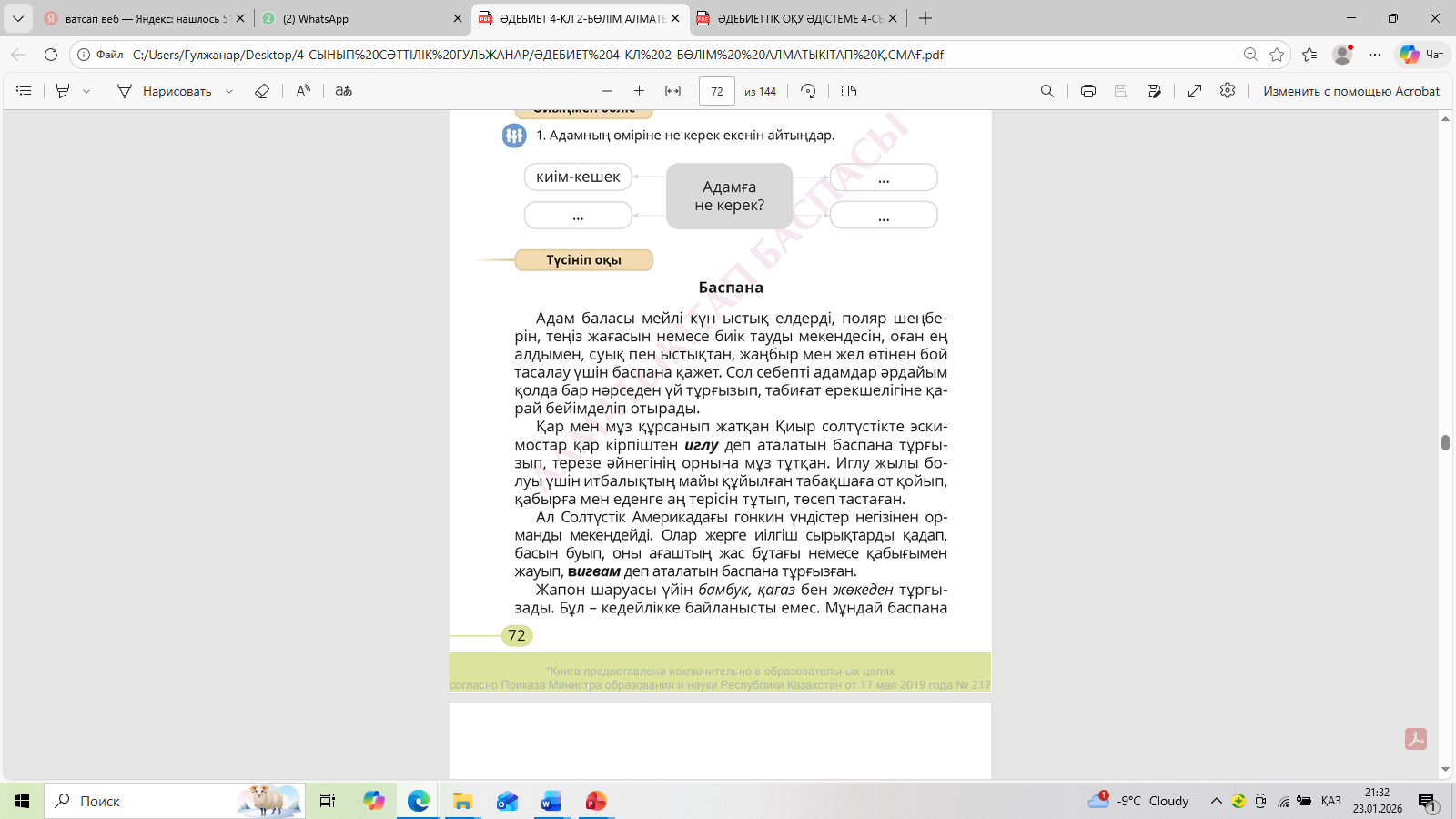The image size is (1456, 819).
Task: Open the favorites list
Action: coord(1309,55)
